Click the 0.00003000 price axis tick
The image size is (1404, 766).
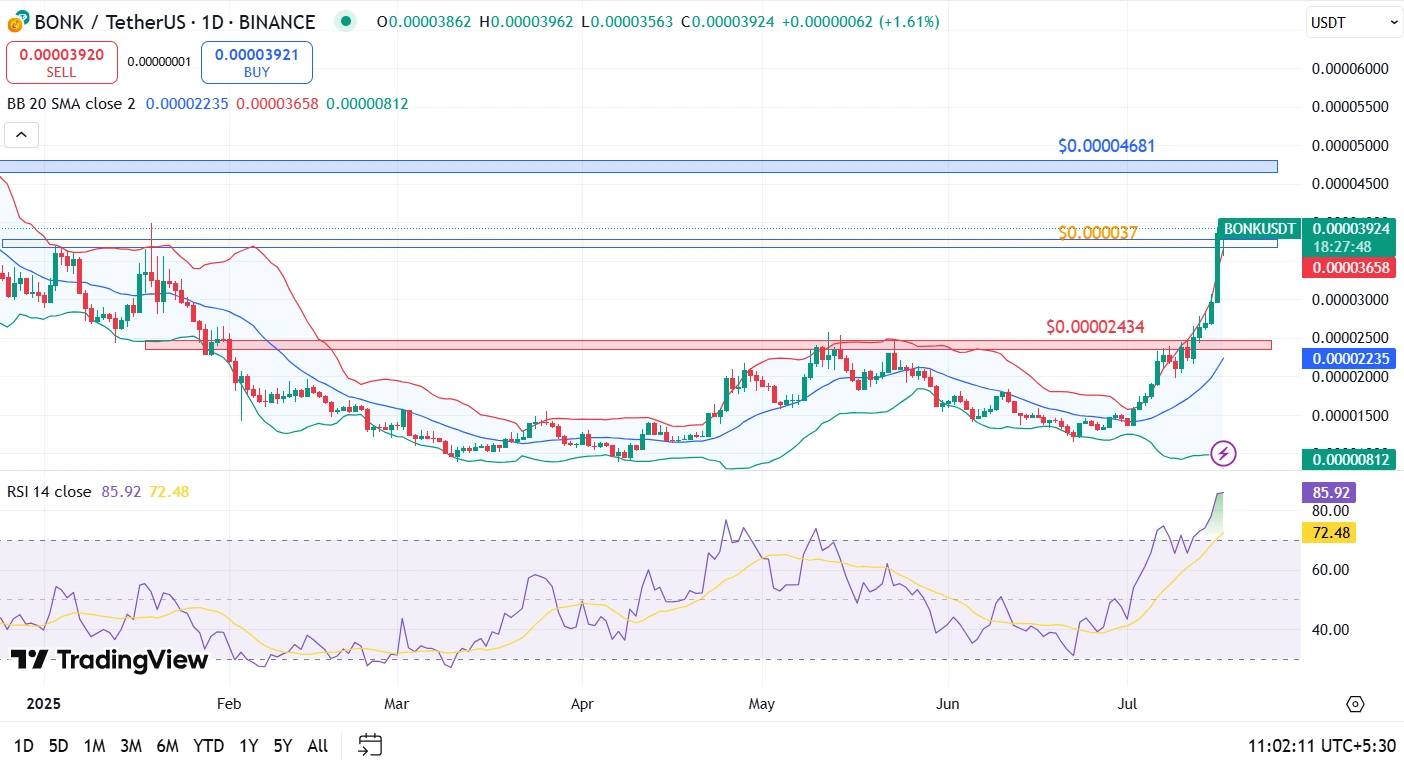[1351, 300]
